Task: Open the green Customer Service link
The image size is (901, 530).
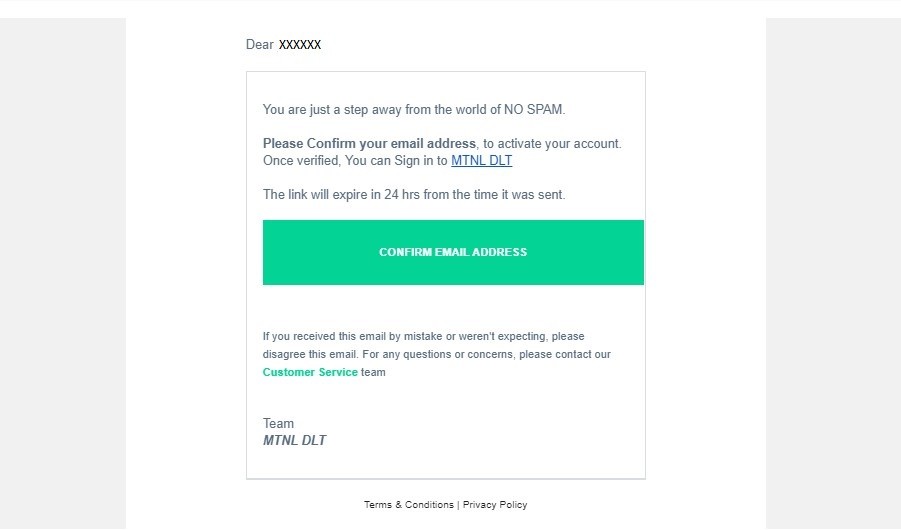Action: click(x=310, y=372)
